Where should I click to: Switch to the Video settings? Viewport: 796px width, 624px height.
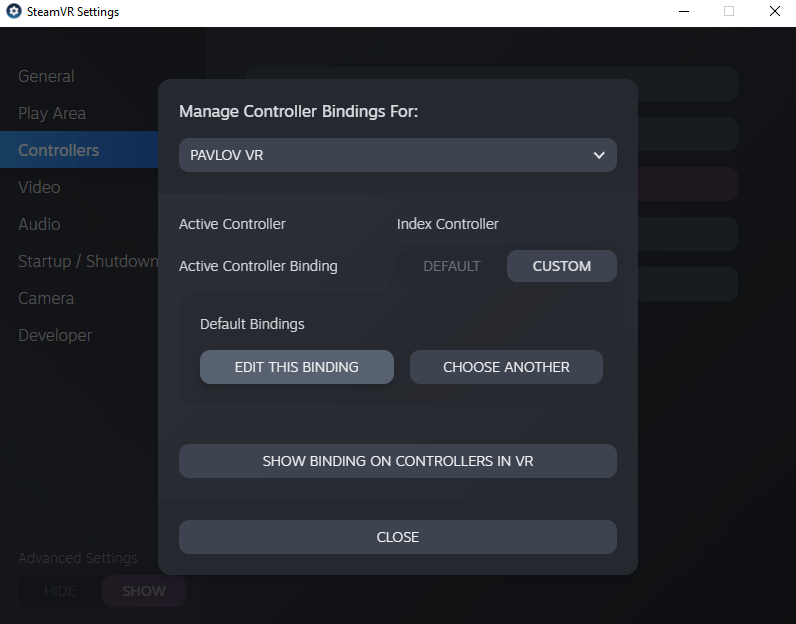pos(39,187)
